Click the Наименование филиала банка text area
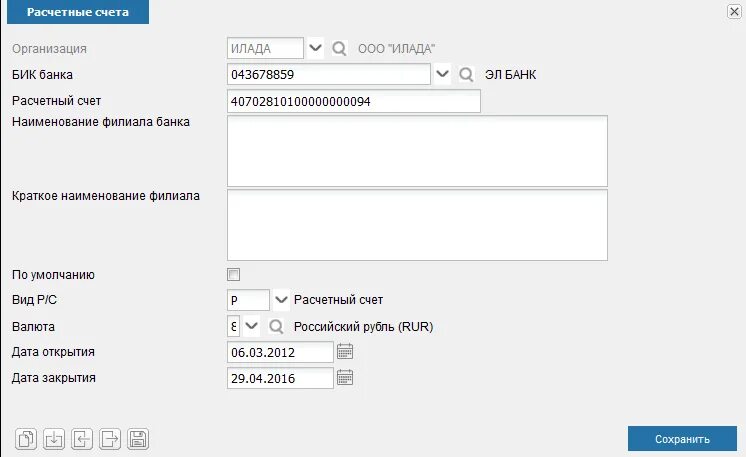746x457 pixels. click(x=417, y=151)
